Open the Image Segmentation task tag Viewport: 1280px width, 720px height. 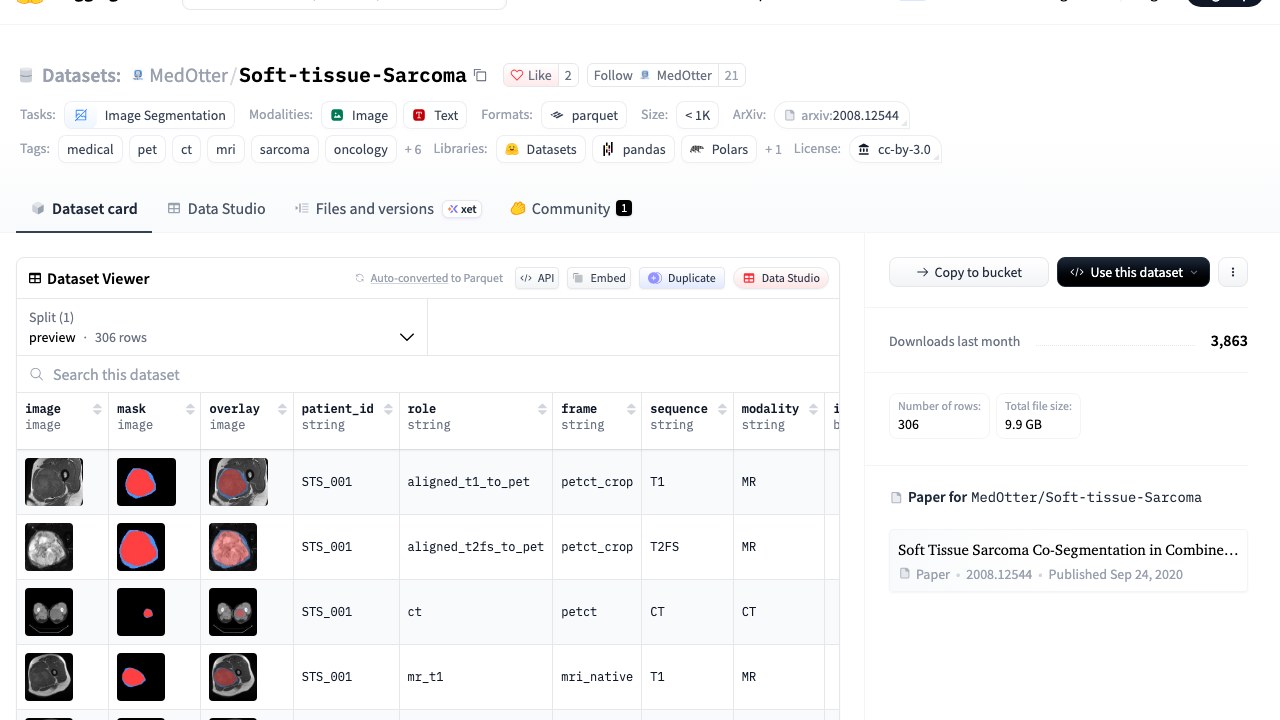(x=150, y=115)
